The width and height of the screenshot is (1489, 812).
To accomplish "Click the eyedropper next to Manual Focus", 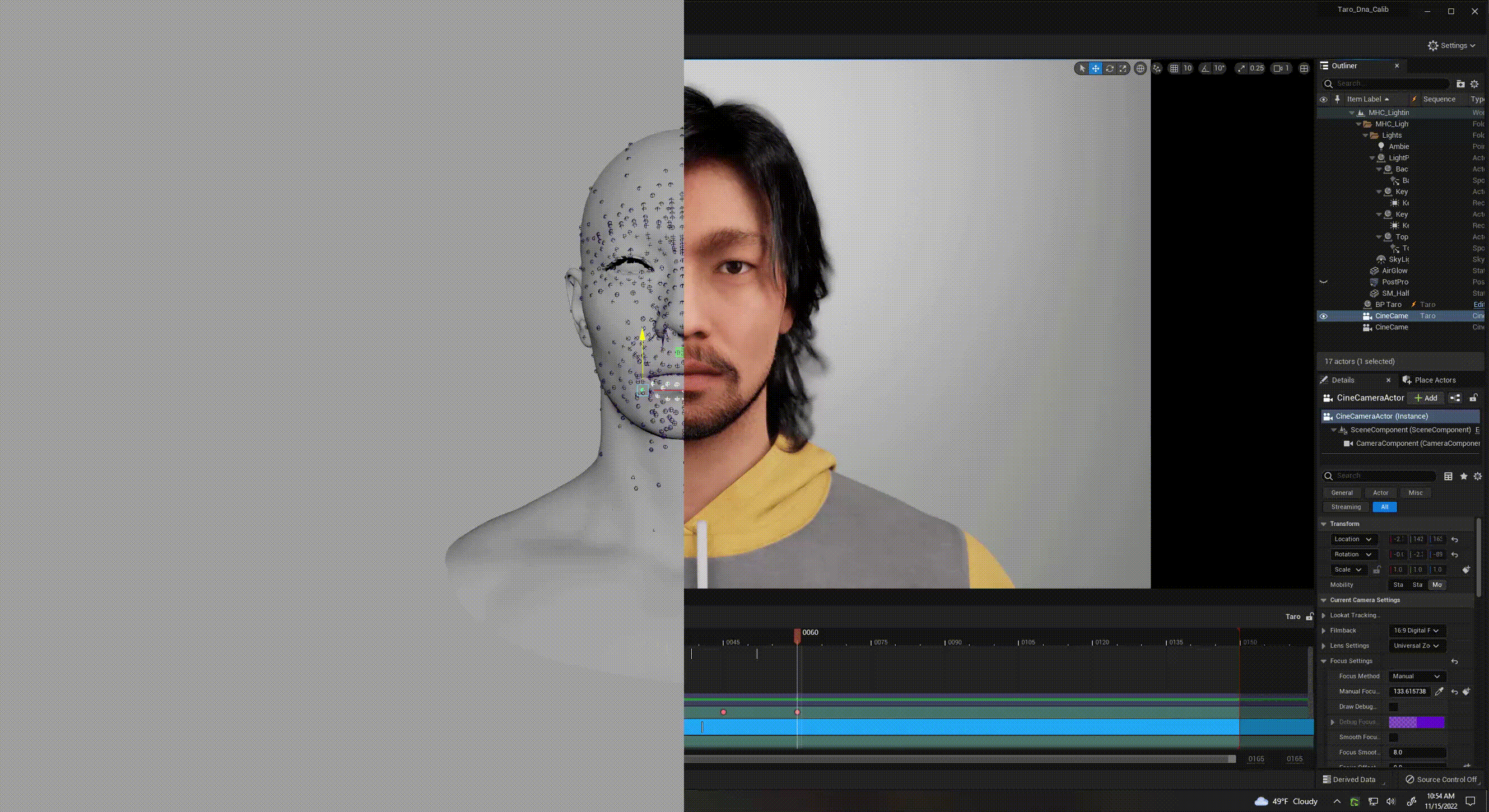I will pyautogui.click(x=1439, y=691).
